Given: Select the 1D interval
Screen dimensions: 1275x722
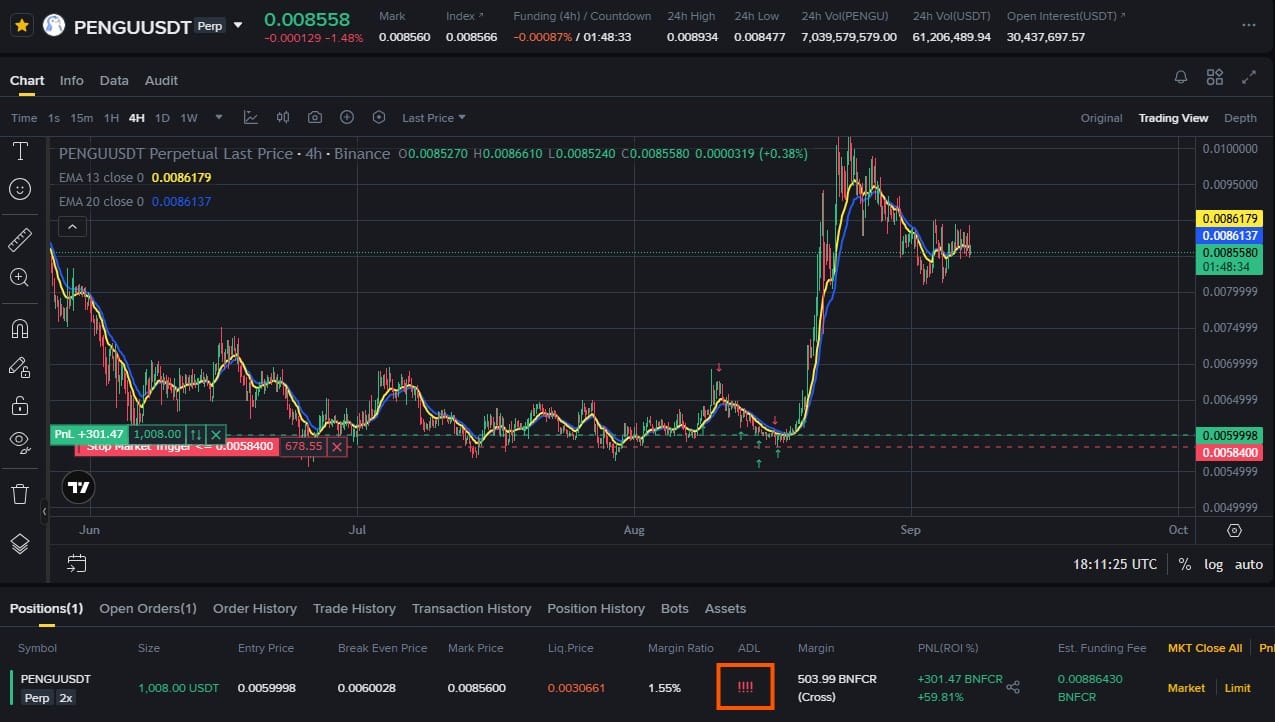Looking at the screenshot, I should 162,118.
